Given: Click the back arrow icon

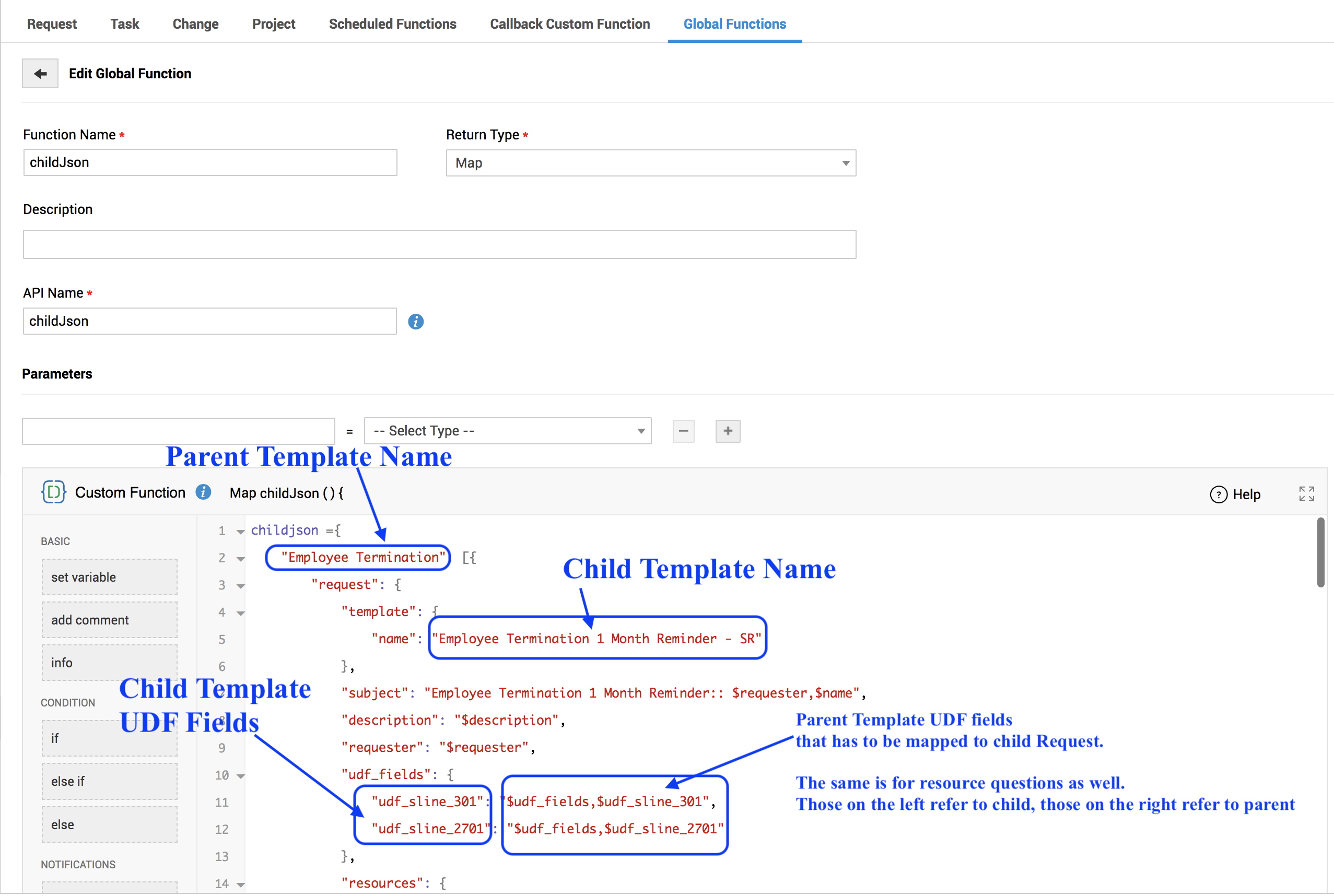Looking at the screenshot, I should click(40, 74).
